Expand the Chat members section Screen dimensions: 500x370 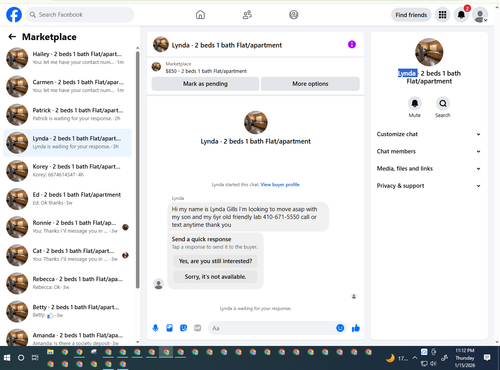pos(429,151)
